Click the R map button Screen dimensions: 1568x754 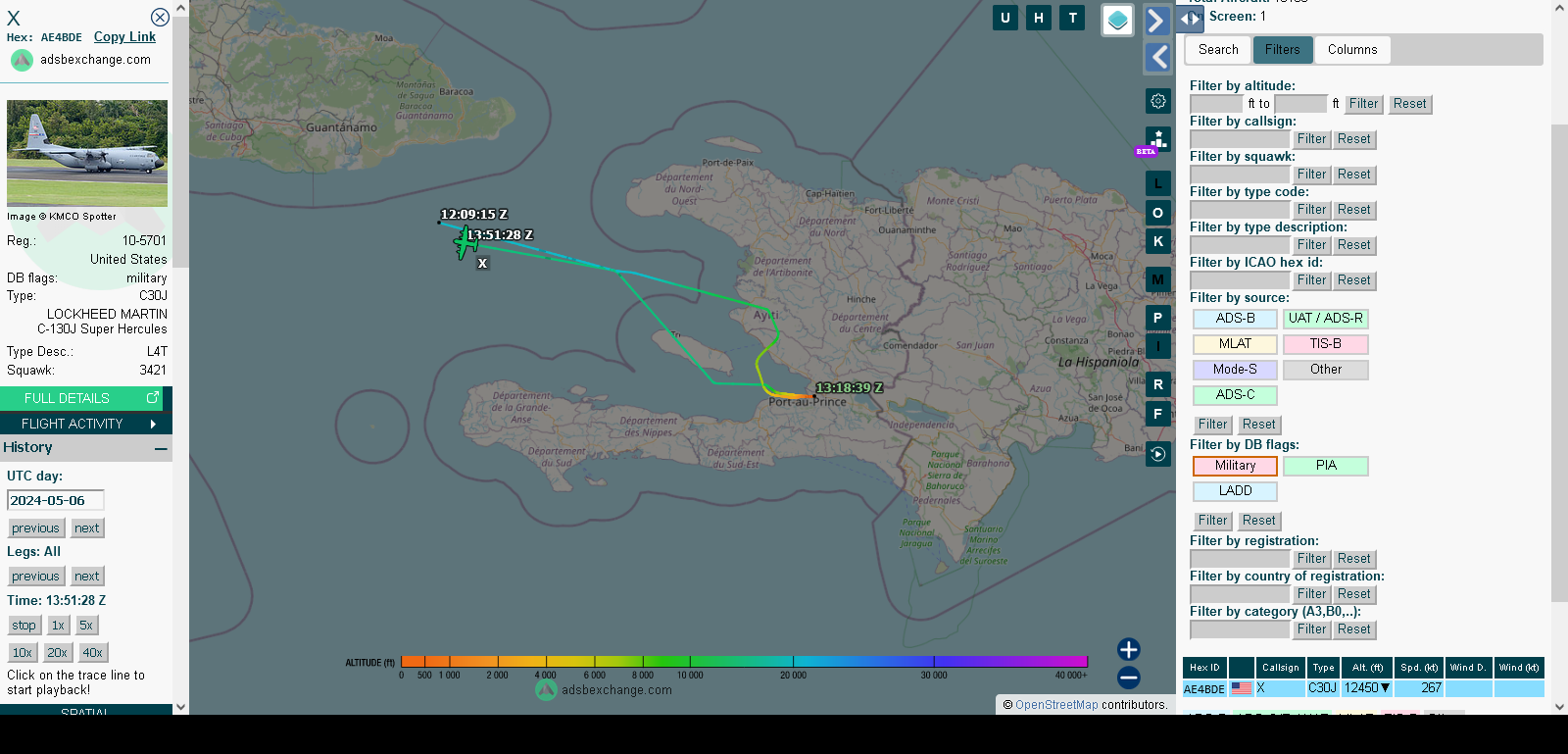pos(1158,384)
